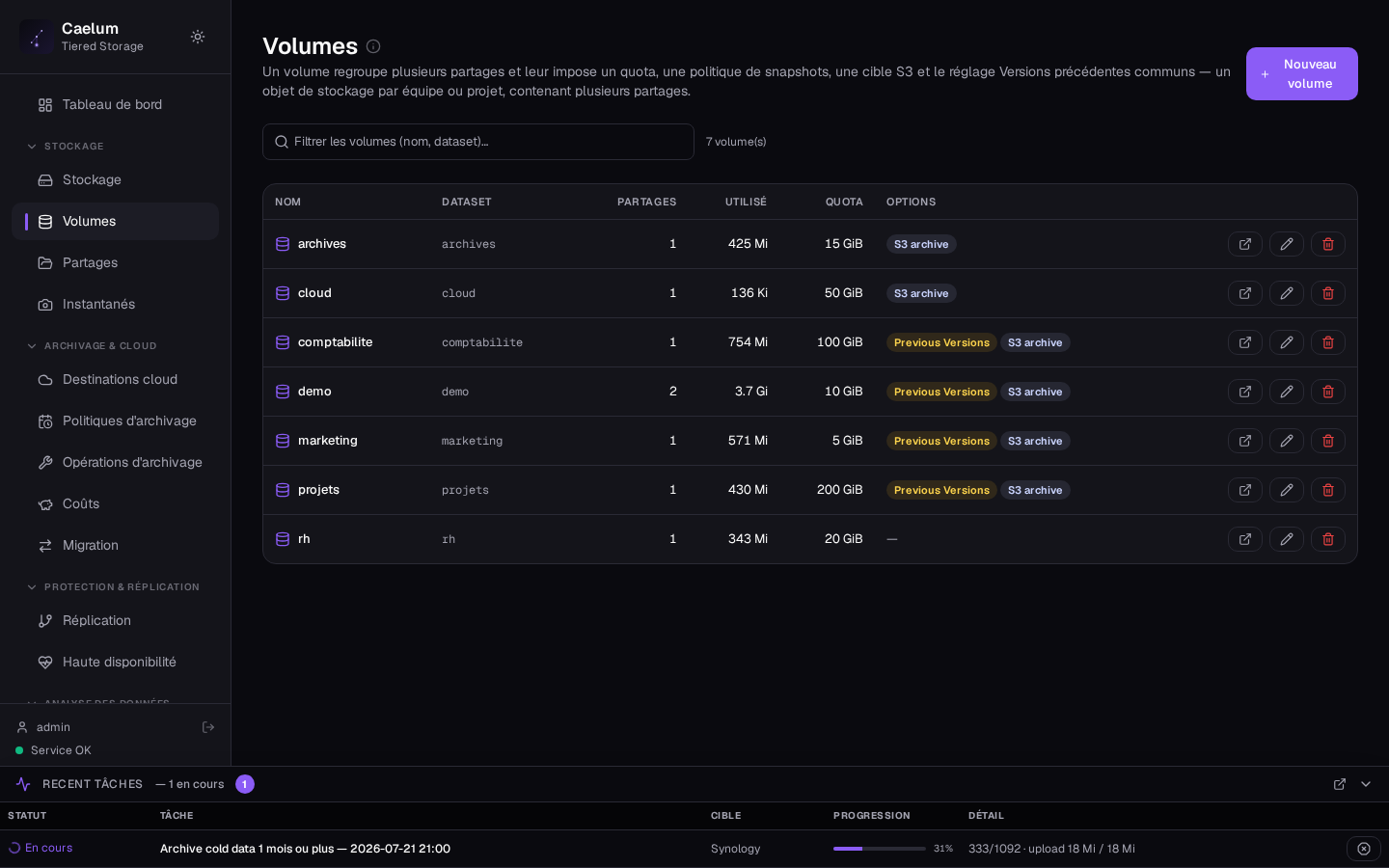Open the Réplication page
The height and width of the screenshot is (868, 1389).
click(115, 620)
